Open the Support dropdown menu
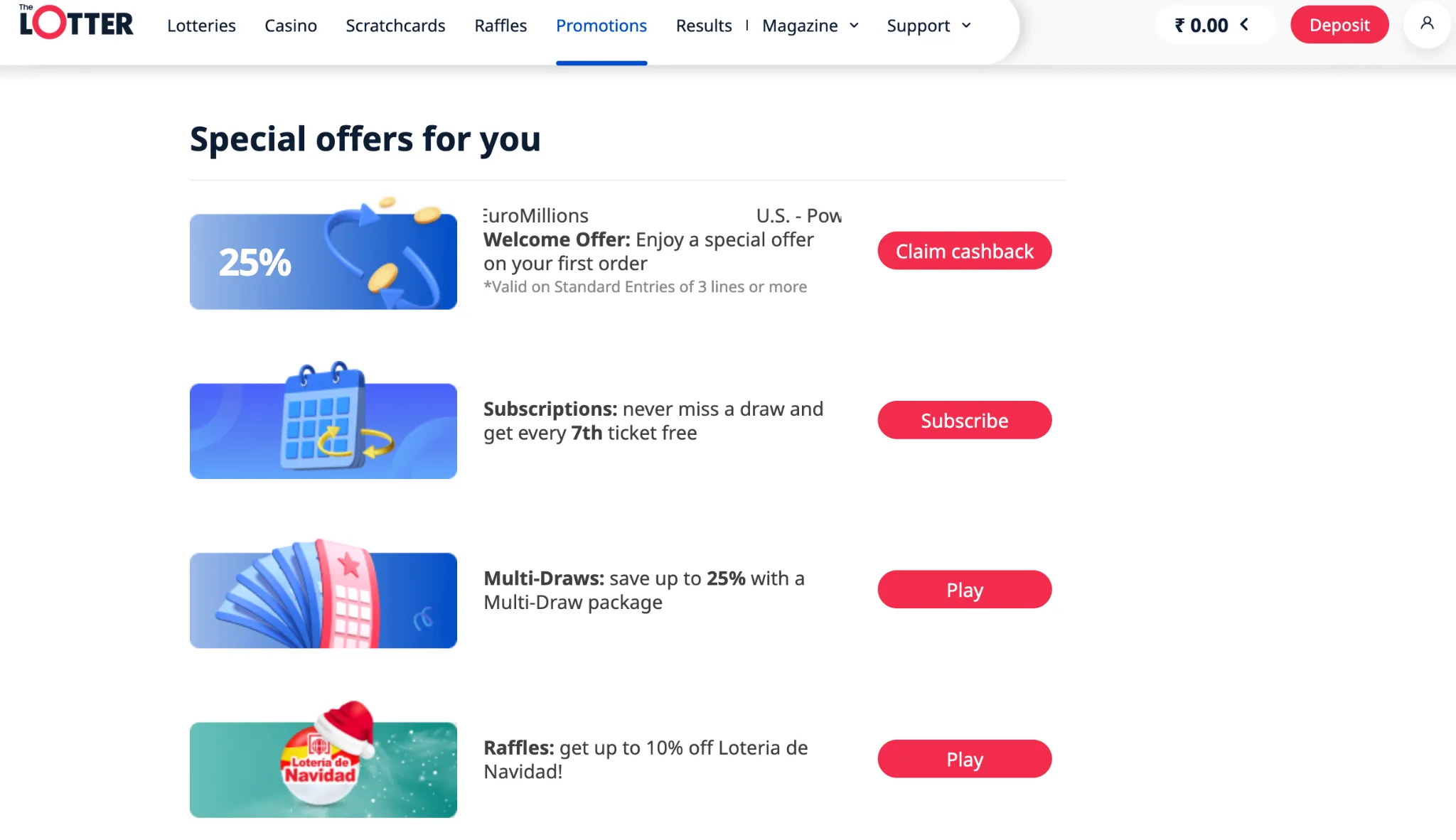1456x840 pixels. point(928,26)
